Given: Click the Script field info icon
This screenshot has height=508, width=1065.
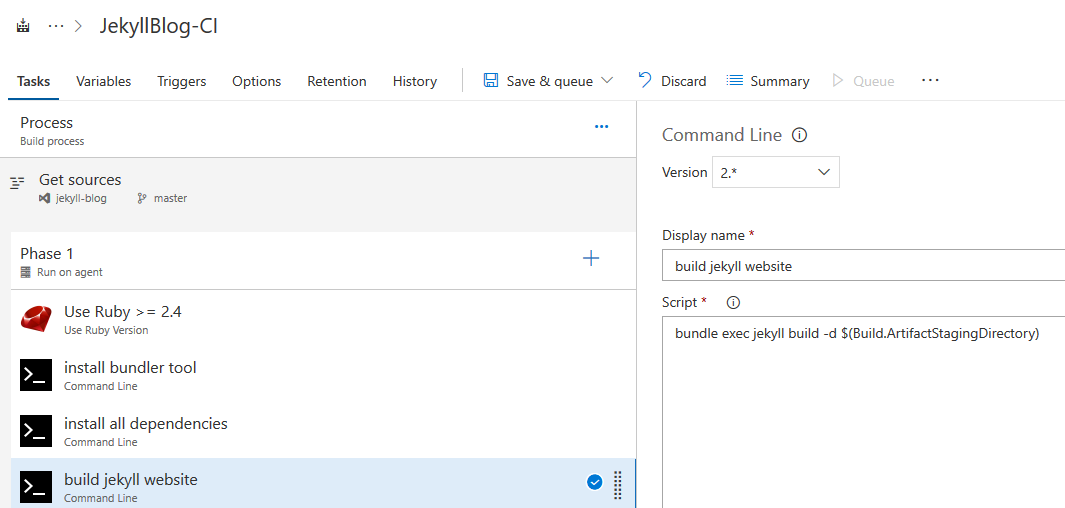Looking at the screenshot, I should pos(733,302).
